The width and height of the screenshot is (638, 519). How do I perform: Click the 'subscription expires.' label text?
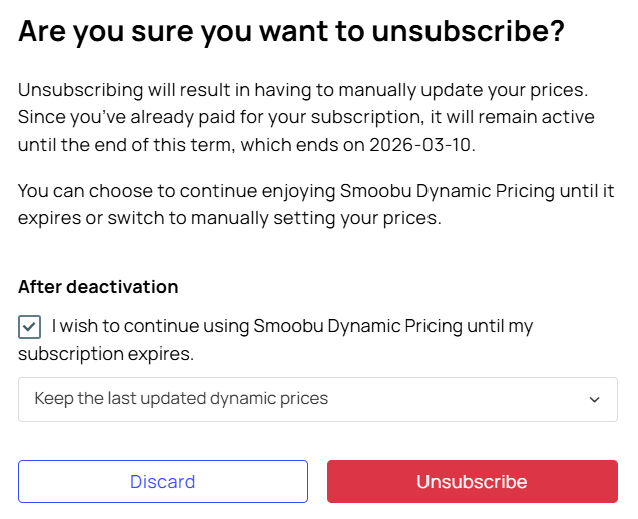[106, 354]
